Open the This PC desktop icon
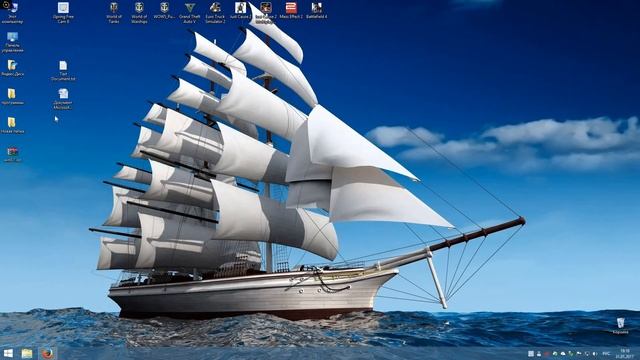Screen dimensions: 640x360 point(12,12)
